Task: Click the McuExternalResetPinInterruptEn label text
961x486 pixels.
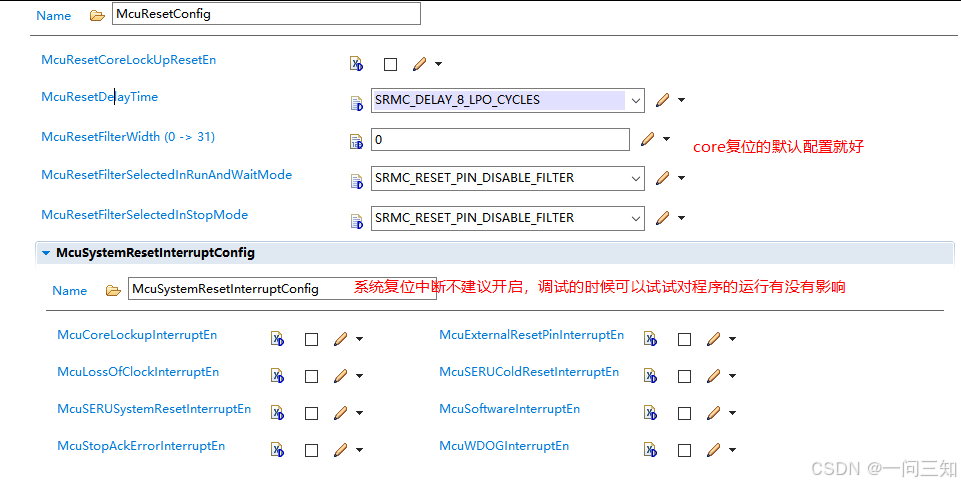Action: point(531,335)
